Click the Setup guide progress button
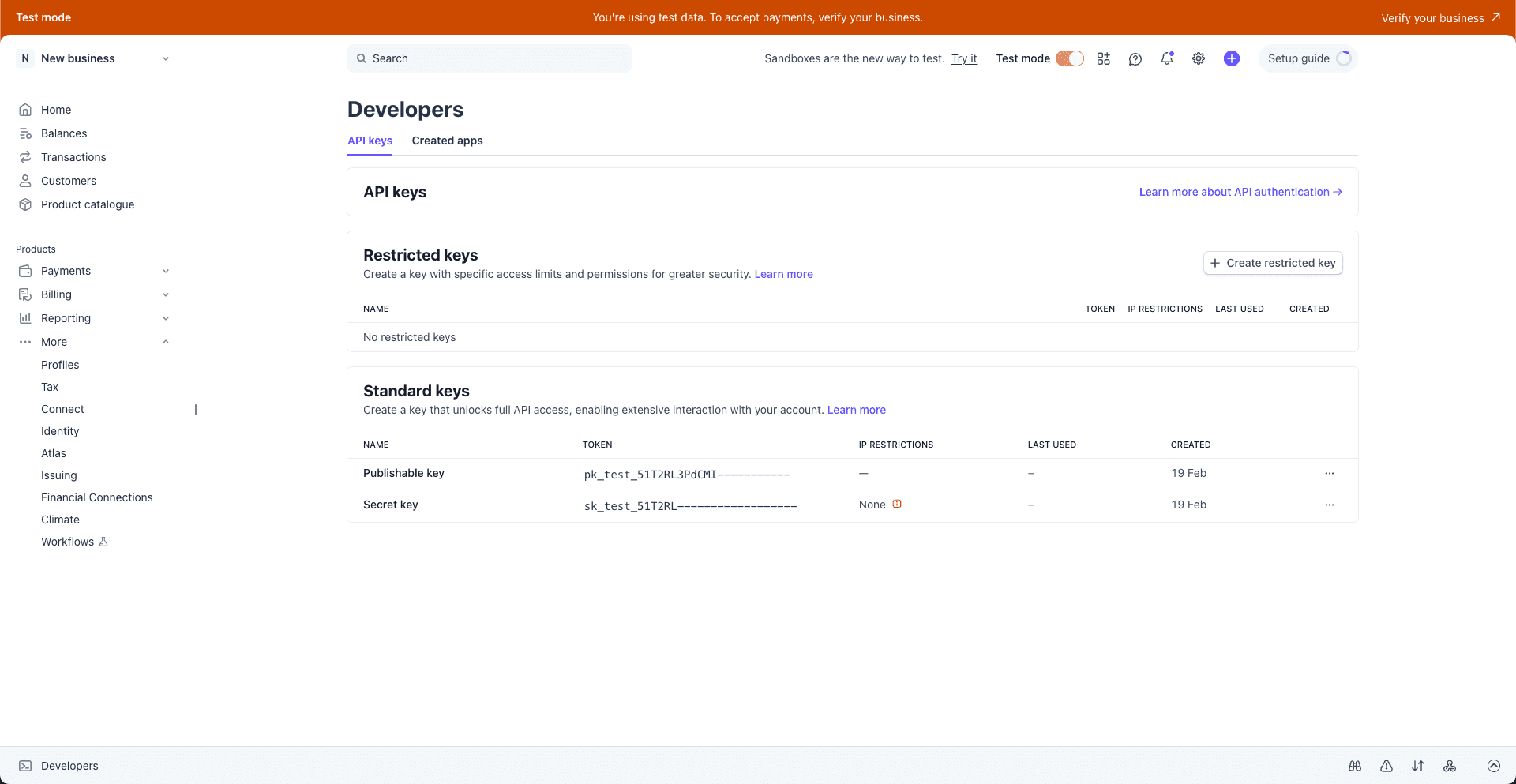 [x=1308, y=58]
